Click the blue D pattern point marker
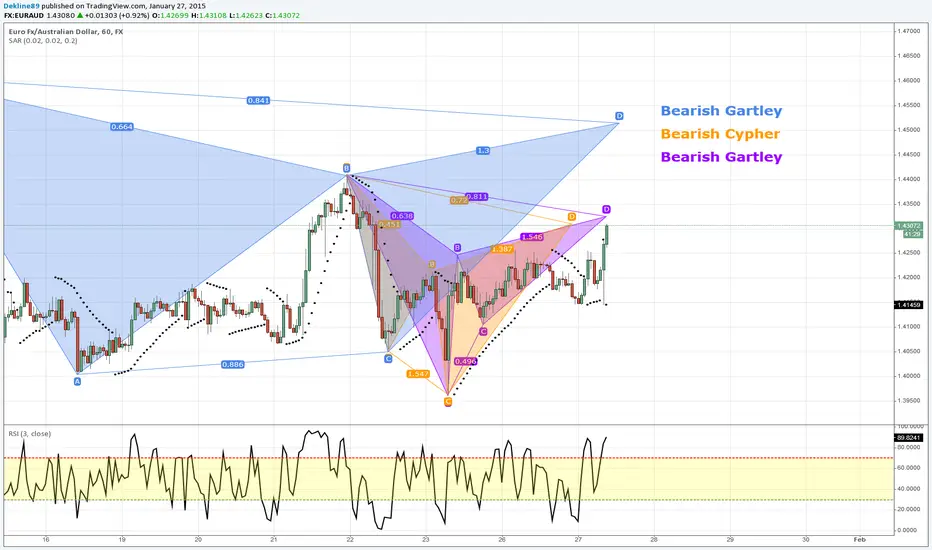Viewport: 932px width, 550px height. click(x=619, y=116)
